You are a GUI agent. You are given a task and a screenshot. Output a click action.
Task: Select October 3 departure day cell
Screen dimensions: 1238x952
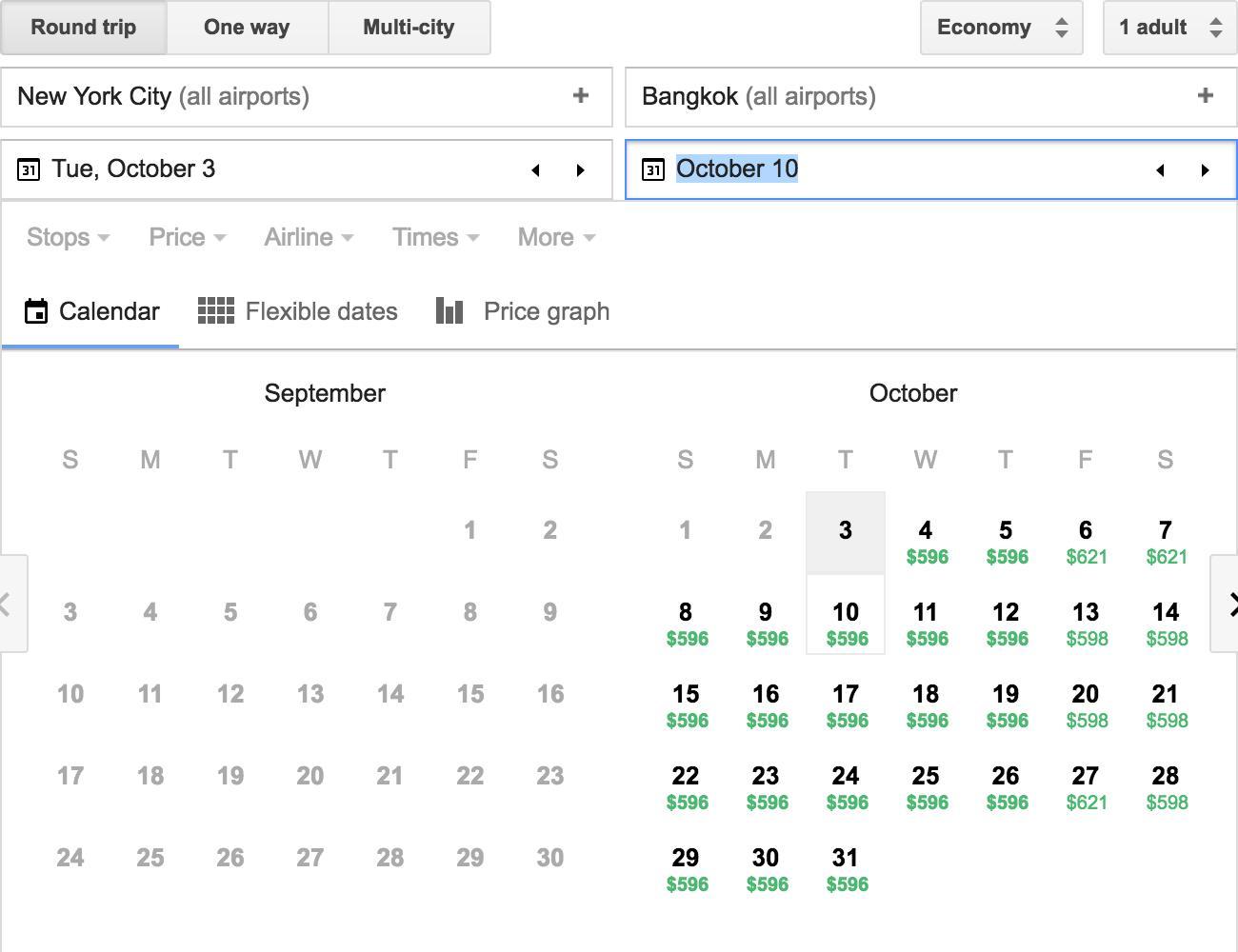(x=846, y=532)
